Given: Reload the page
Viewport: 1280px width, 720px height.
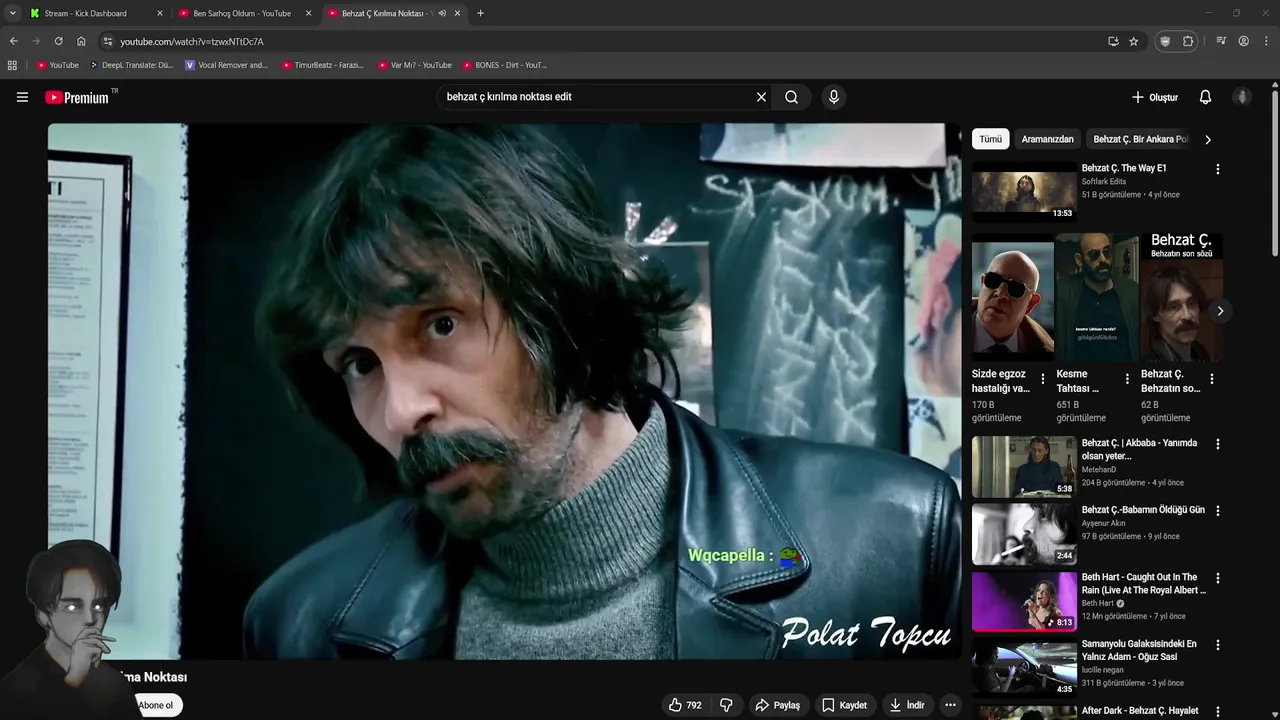Looking at the screenshot, I should click(x=58, y=41).
